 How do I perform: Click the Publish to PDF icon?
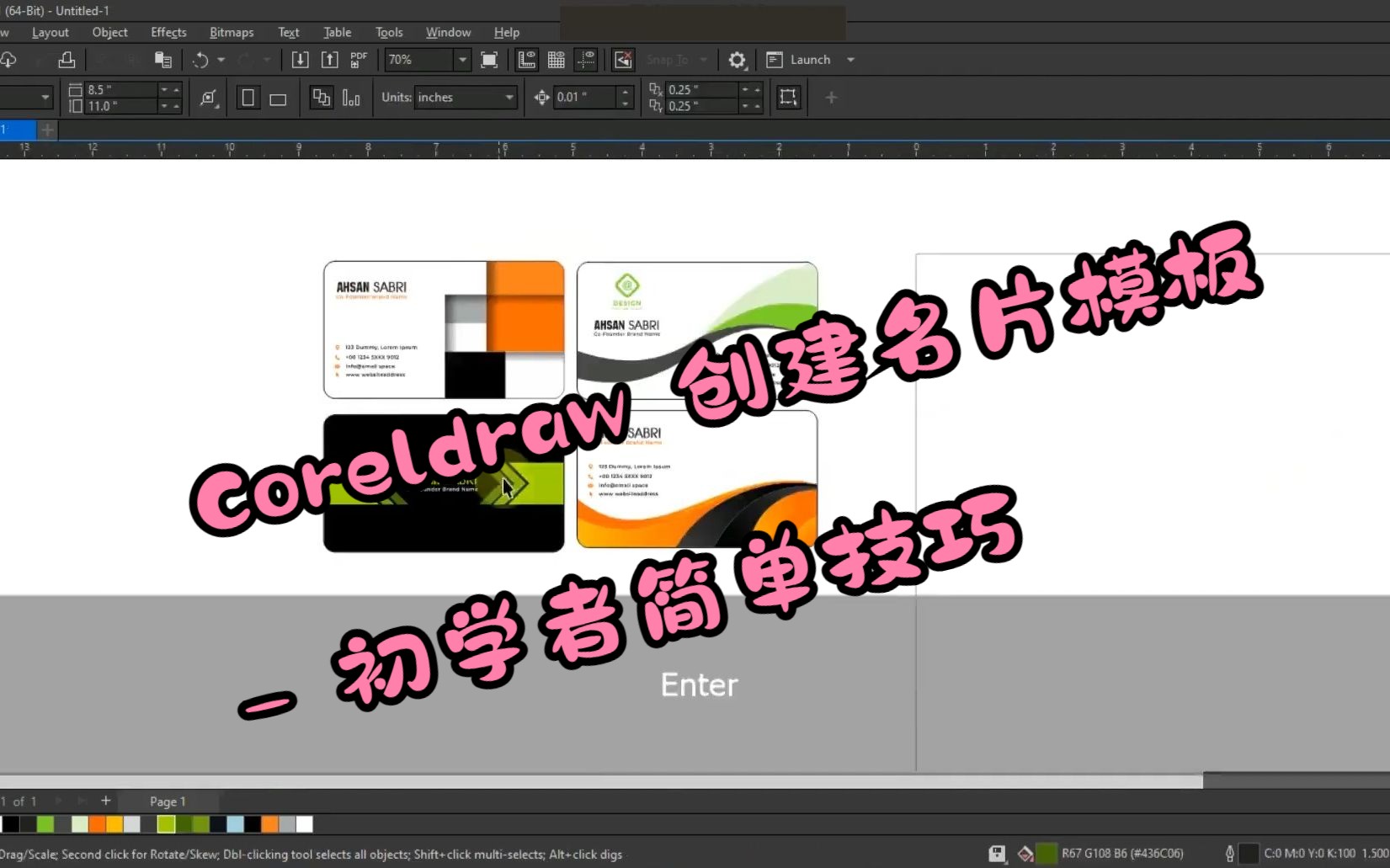(359, 60)
